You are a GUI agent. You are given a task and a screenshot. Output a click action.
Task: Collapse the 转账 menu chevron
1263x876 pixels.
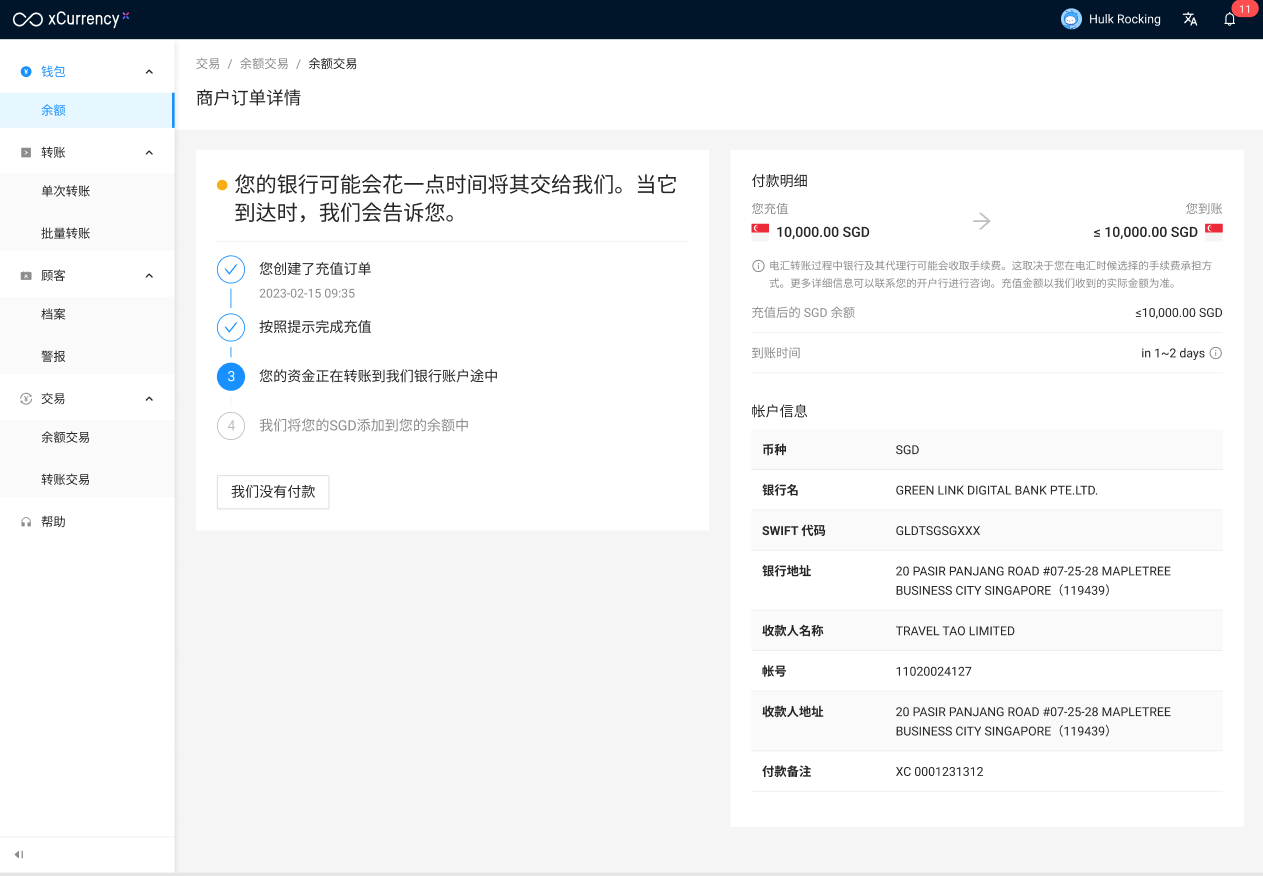pyautogui.click(x=149, y=153)
